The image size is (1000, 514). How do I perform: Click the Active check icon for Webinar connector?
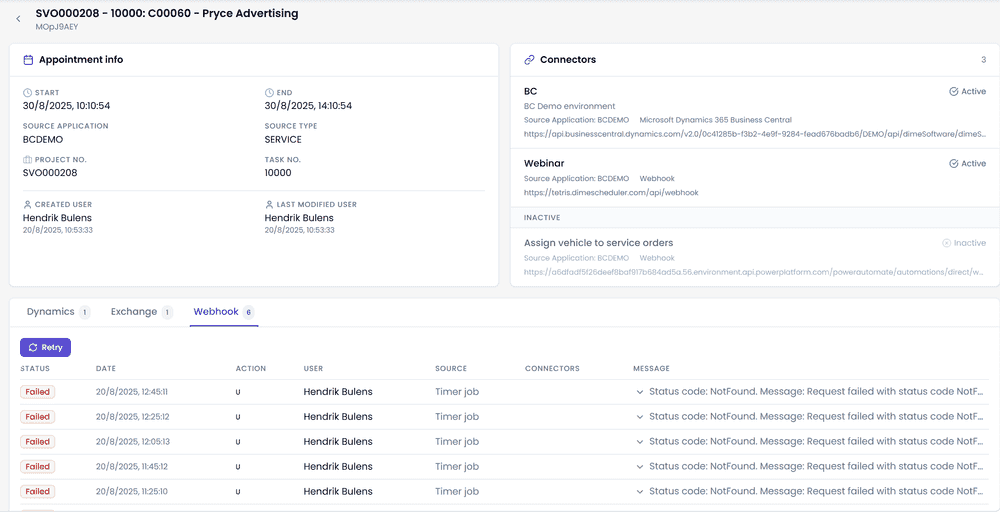(953, 164)
